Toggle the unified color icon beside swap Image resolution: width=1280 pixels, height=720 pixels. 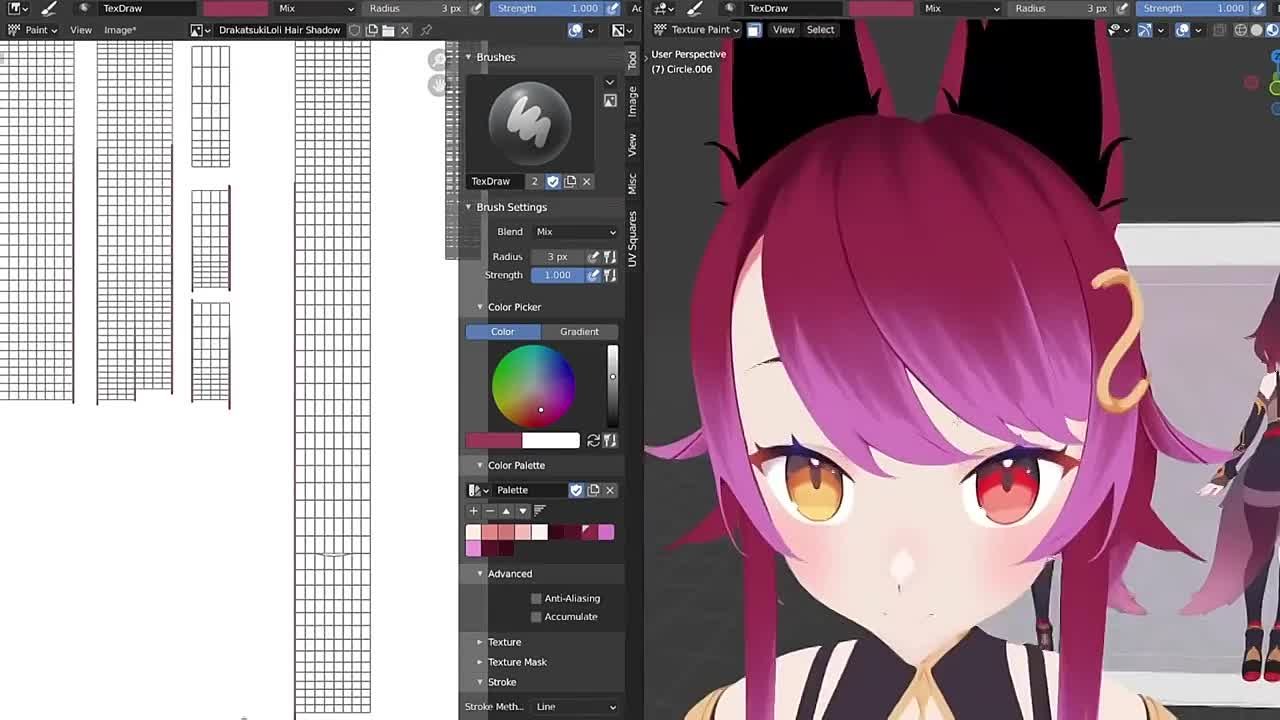610,441
